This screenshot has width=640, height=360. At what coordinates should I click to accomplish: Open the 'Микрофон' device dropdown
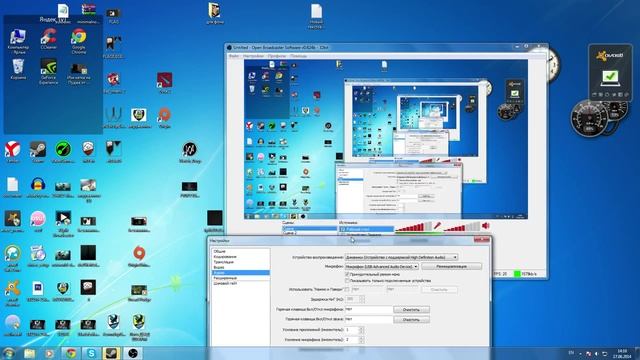(x=382, y=266)
